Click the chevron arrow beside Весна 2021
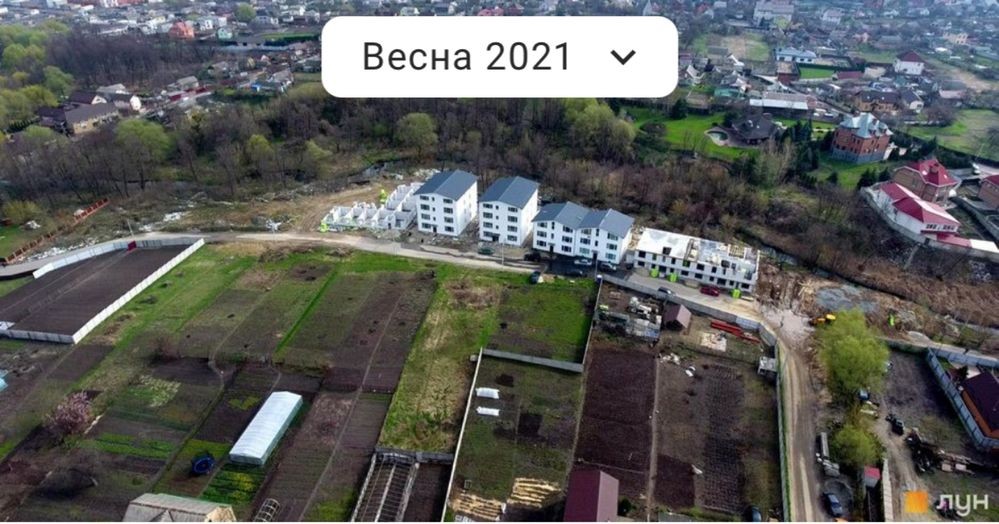999x524 pixels. [622, 57]
